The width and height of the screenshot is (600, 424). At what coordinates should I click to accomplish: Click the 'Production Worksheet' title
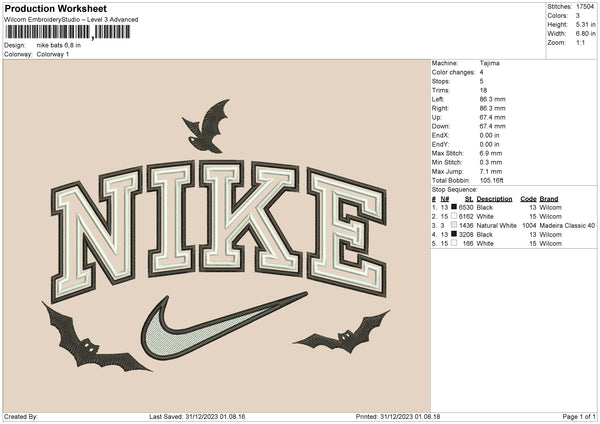[56, 8]
